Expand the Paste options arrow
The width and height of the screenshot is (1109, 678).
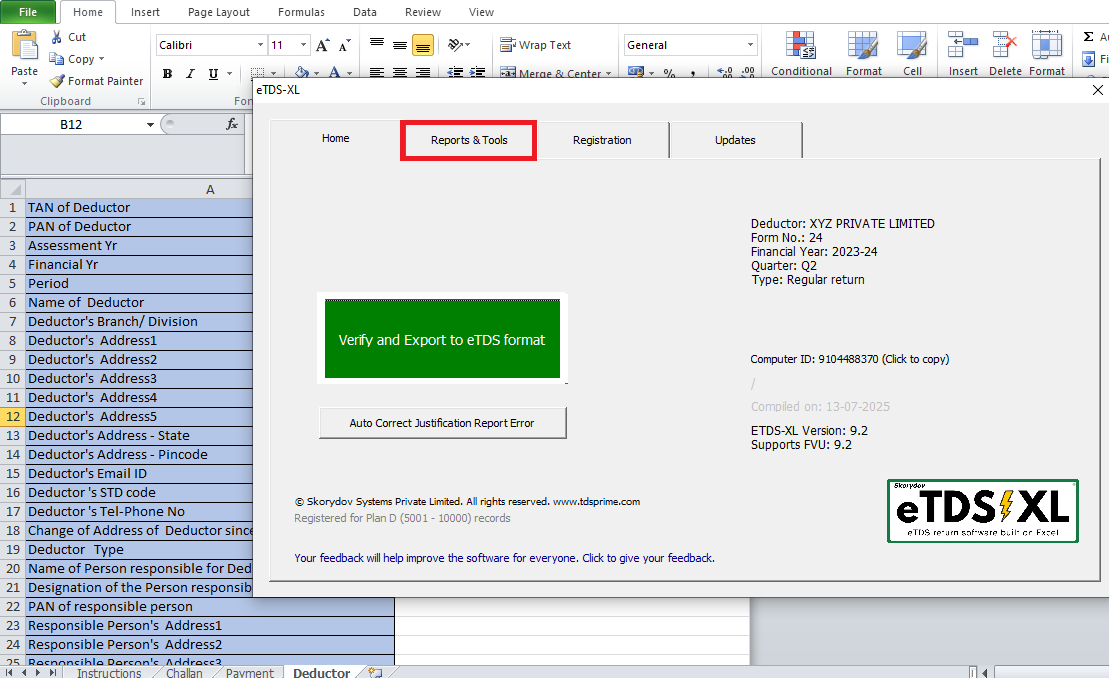[x=24, y=83]
